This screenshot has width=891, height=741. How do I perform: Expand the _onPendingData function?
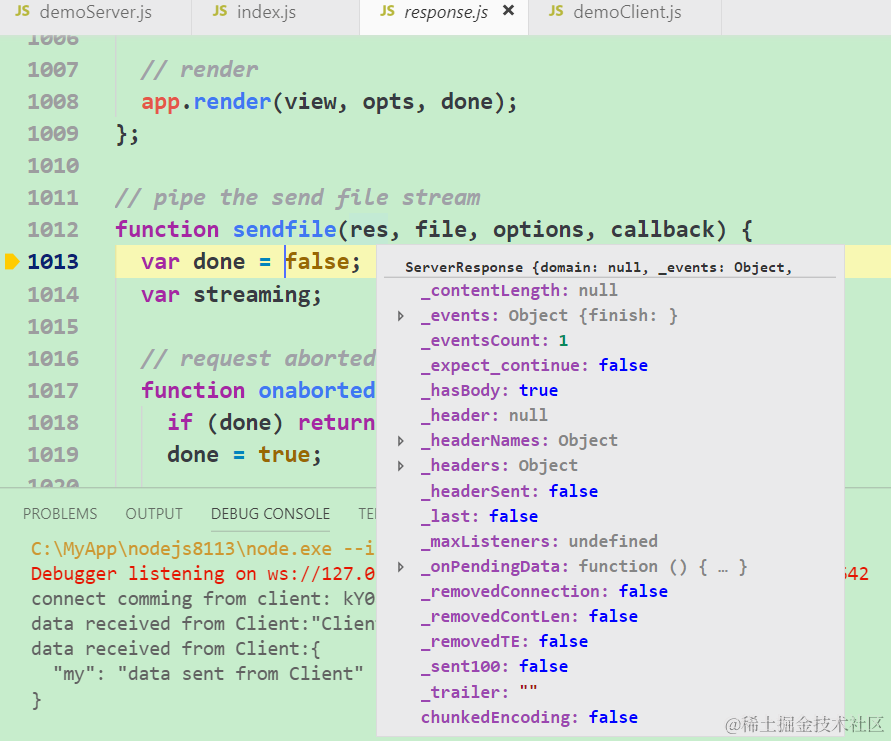tap(401, 567)
